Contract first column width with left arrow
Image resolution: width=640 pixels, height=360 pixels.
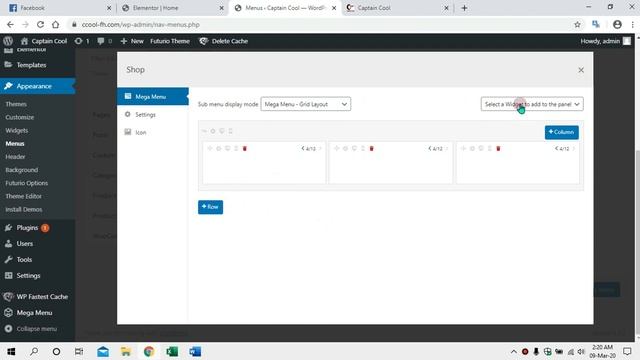pyautogui.click(x=303, y=149)
